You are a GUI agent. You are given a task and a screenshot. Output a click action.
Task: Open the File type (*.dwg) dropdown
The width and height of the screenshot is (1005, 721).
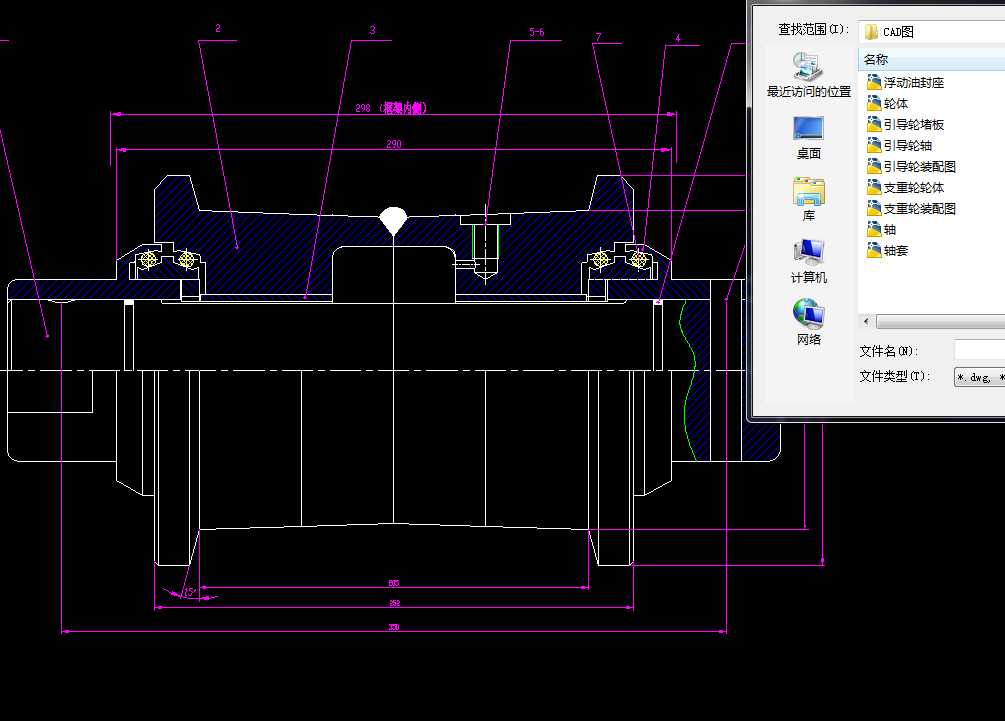979,377
